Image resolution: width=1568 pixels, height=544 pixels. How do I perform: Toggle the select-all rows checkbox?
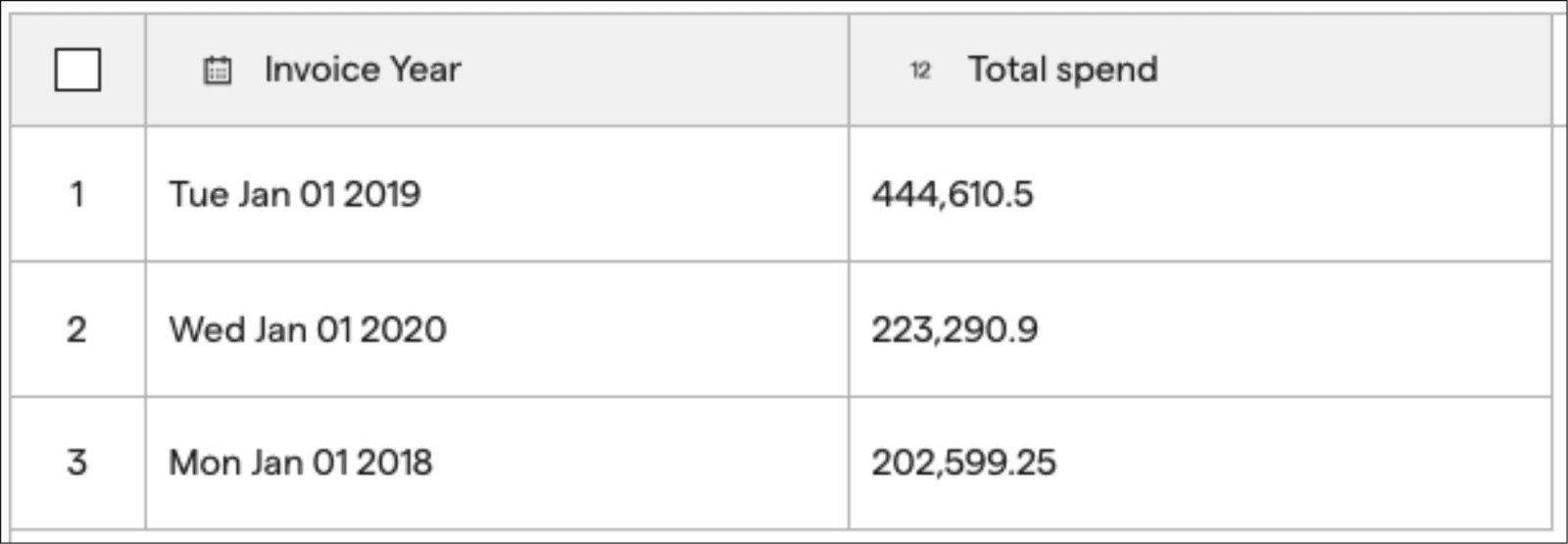point(77,70)
